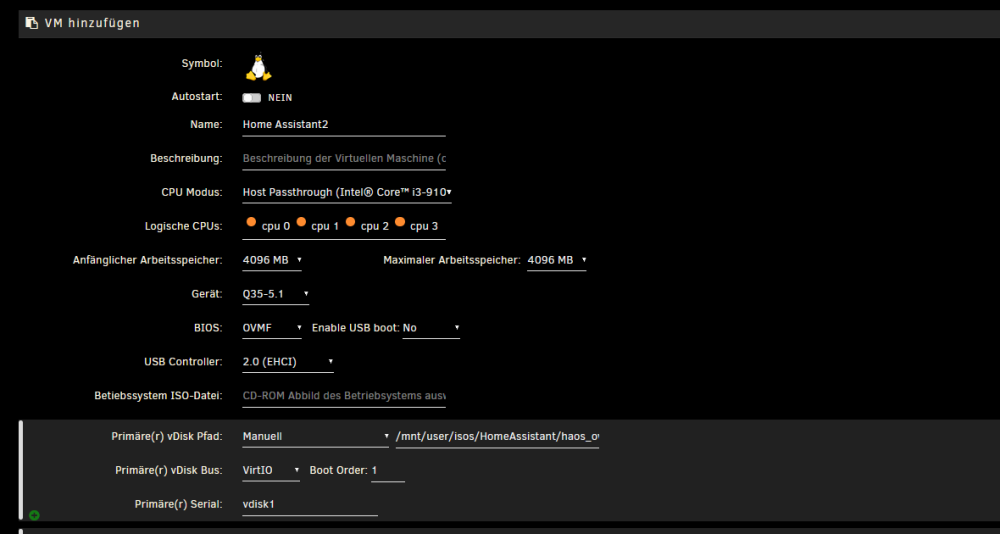Click the VM hinzufügen header icon
Screen dimensions: 1000x534
[x=31, y=24]
